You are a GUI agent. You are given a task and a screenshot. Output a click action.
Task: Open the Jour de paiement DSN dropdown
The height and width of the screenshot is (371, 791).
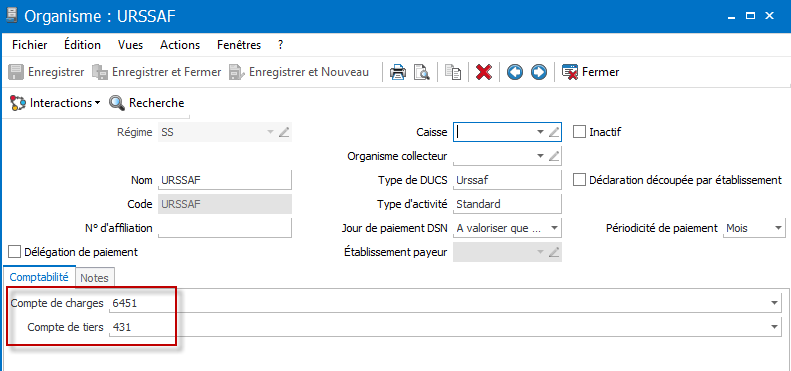click(554, 228)
